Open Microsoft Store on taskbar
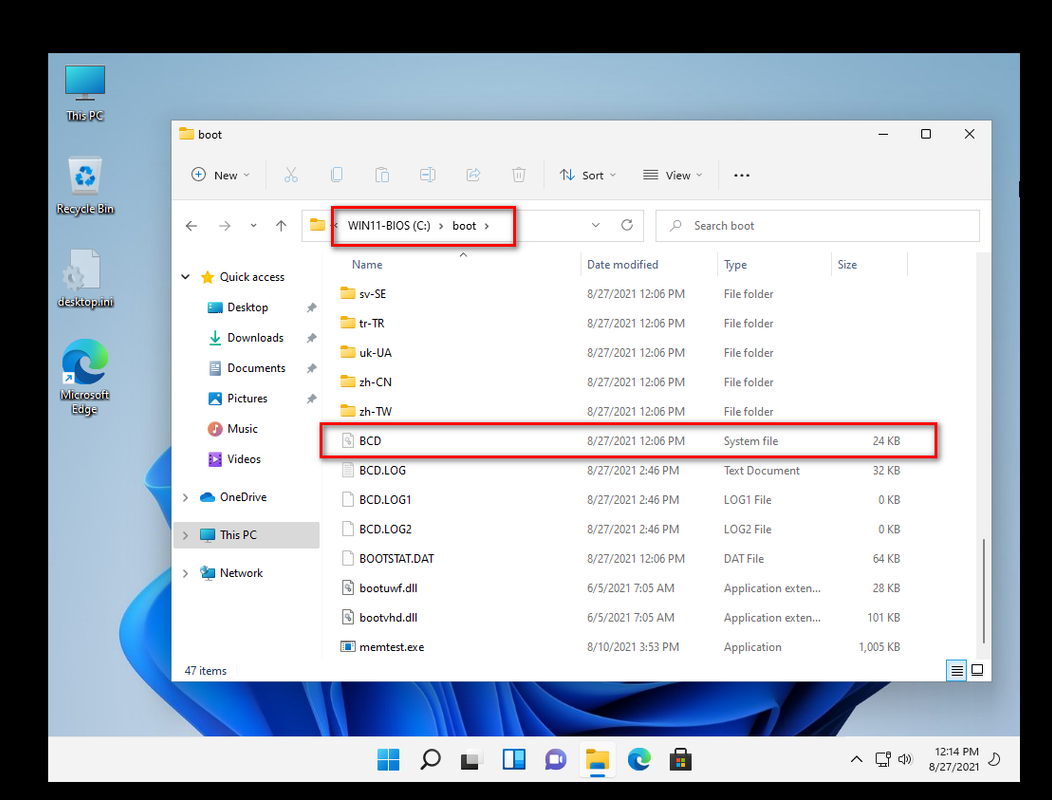Viewport: 1052px width, 800px height. (x=680, y=760)
